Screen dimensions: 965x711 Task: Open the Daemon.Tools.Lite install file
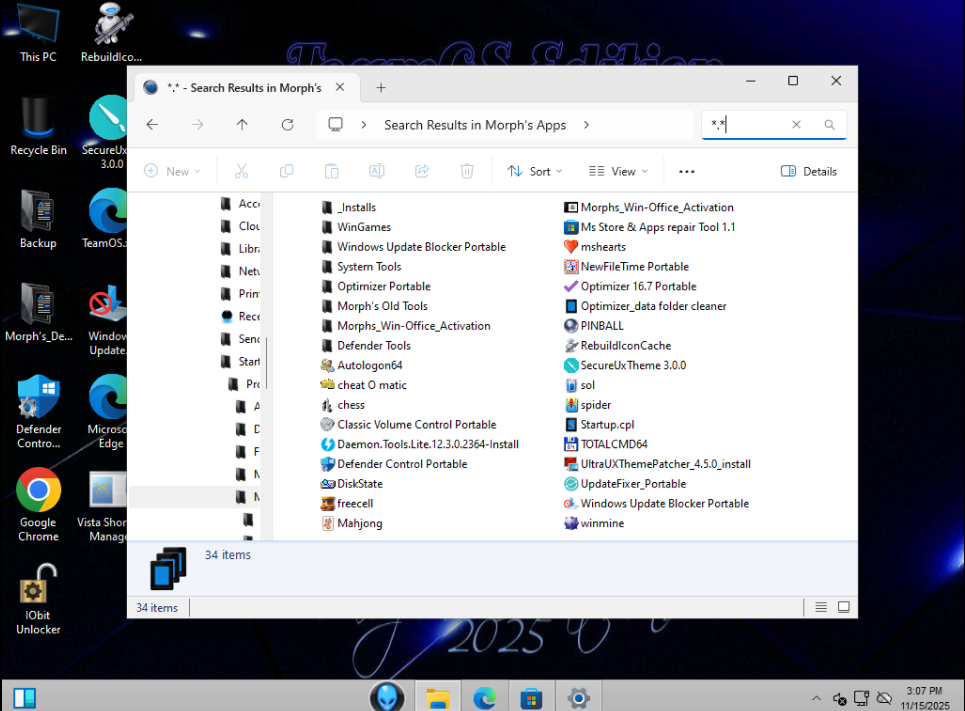(427, 444)
